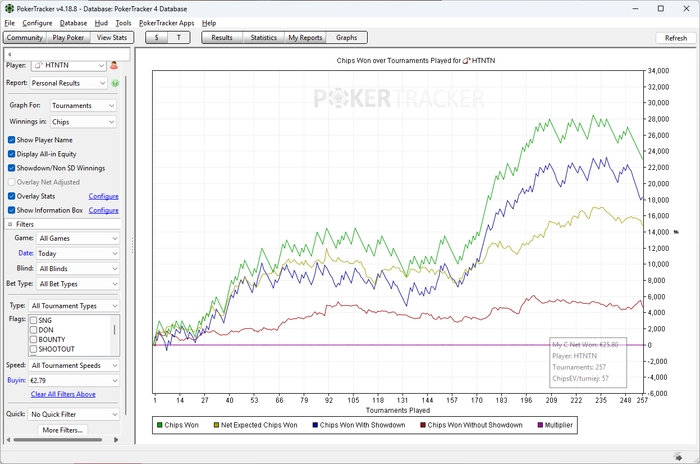The image size is (700, 464).
Task: Toggle the Overlay Stats checkbox
Action: [12, 196]
